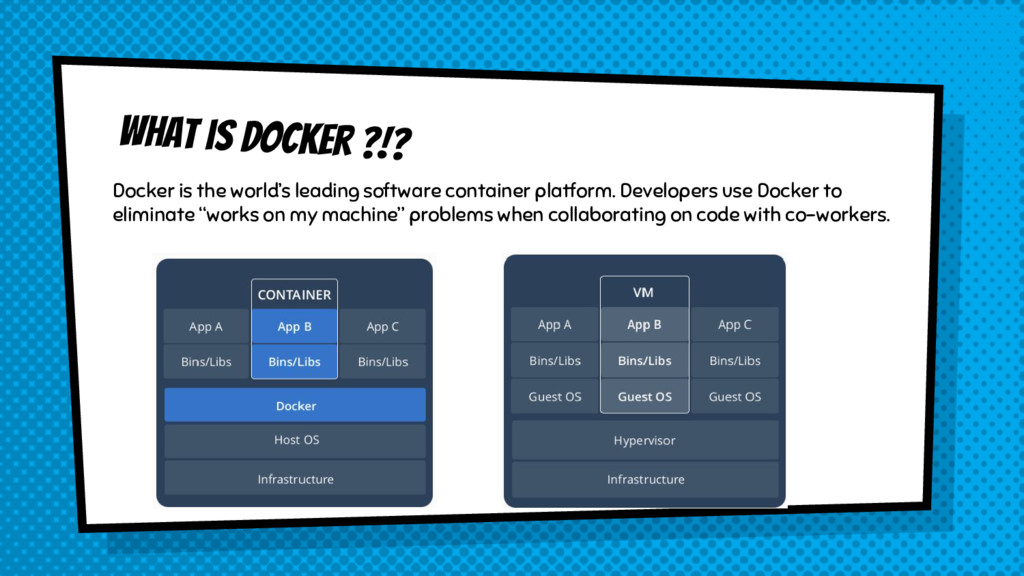The height and width of the screenshot is (576, 1024).
Task: Click the "WHAT IS DOCKER ?!?" title
Action: [x=265, y=136]
